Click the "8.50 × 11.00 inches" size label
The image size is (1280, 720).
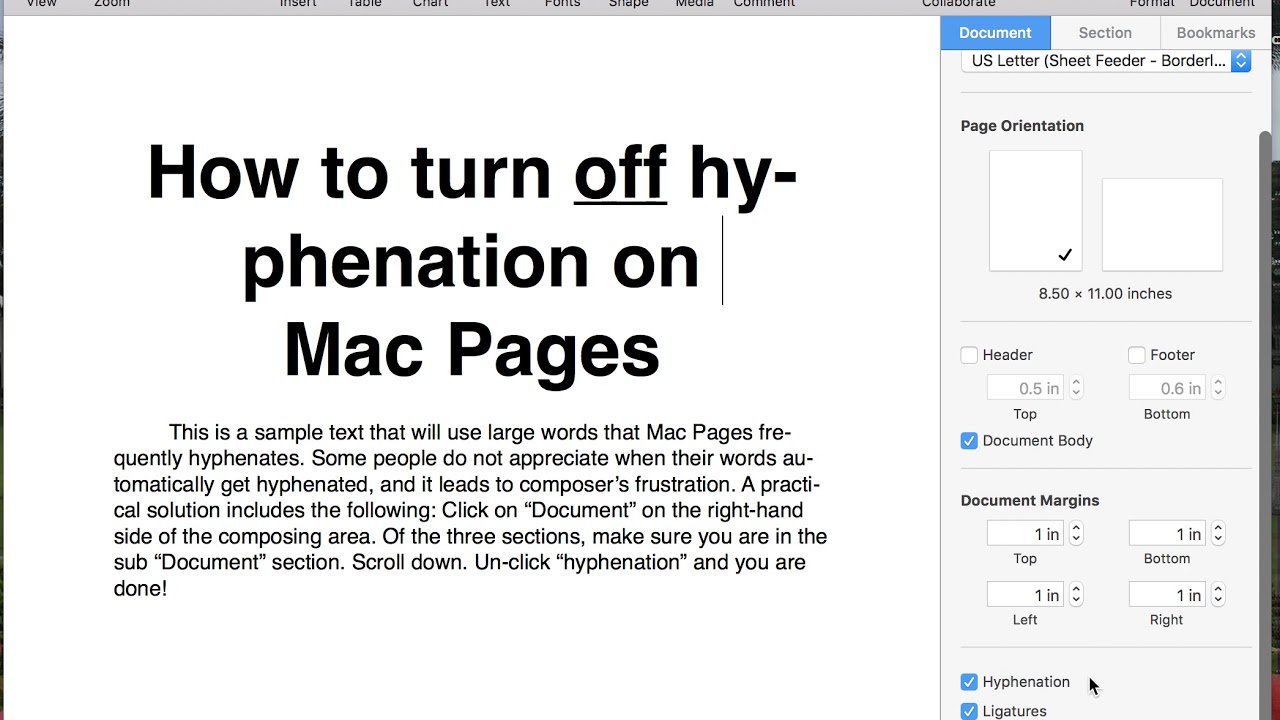[x=1105, y=294]
